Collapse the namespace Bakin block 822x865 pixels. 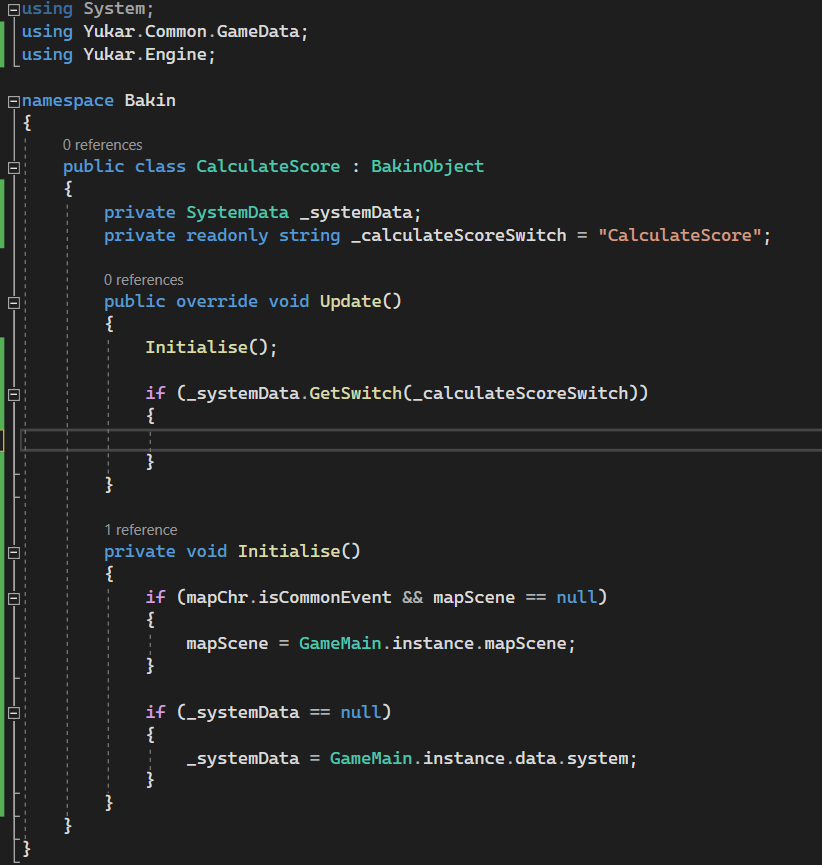[14, 101]
